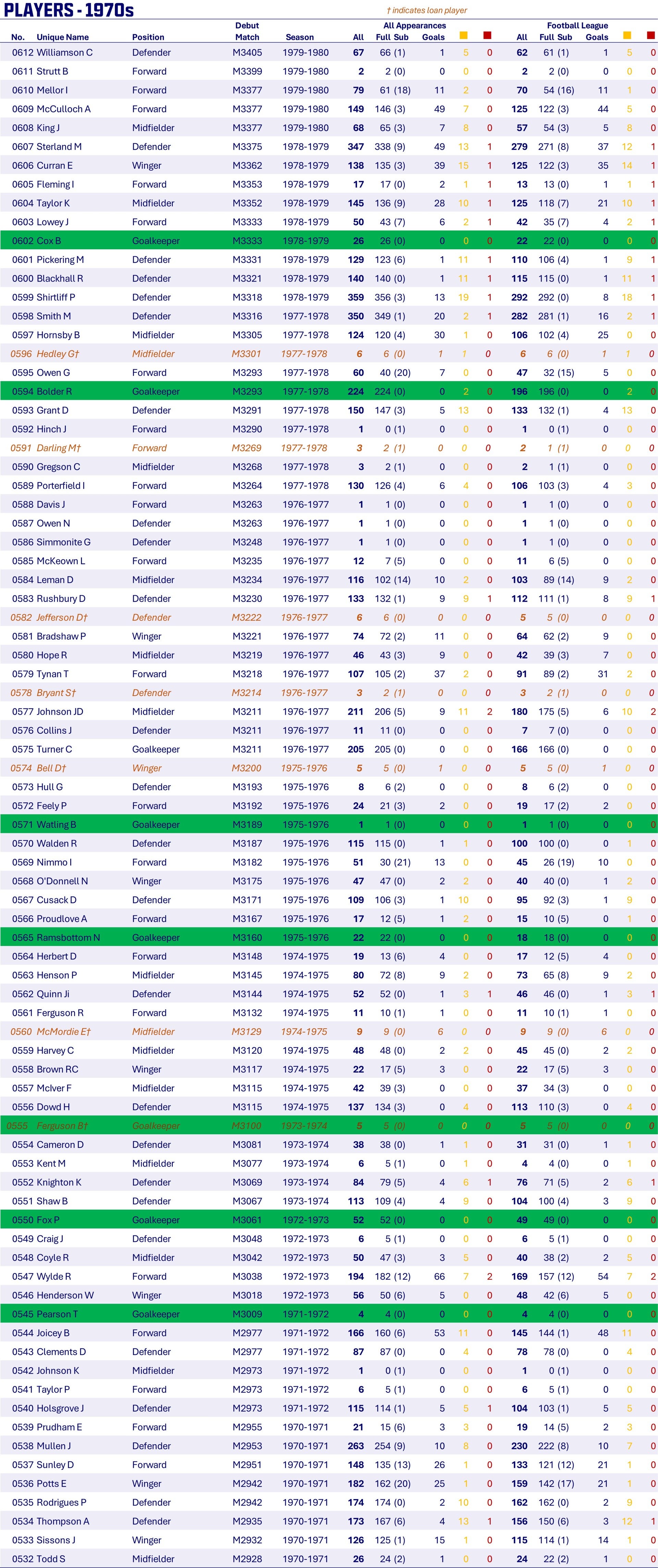Click the red card icon under All Appearances
This screenshot has width=658, height=1568.
pos(487,35)
